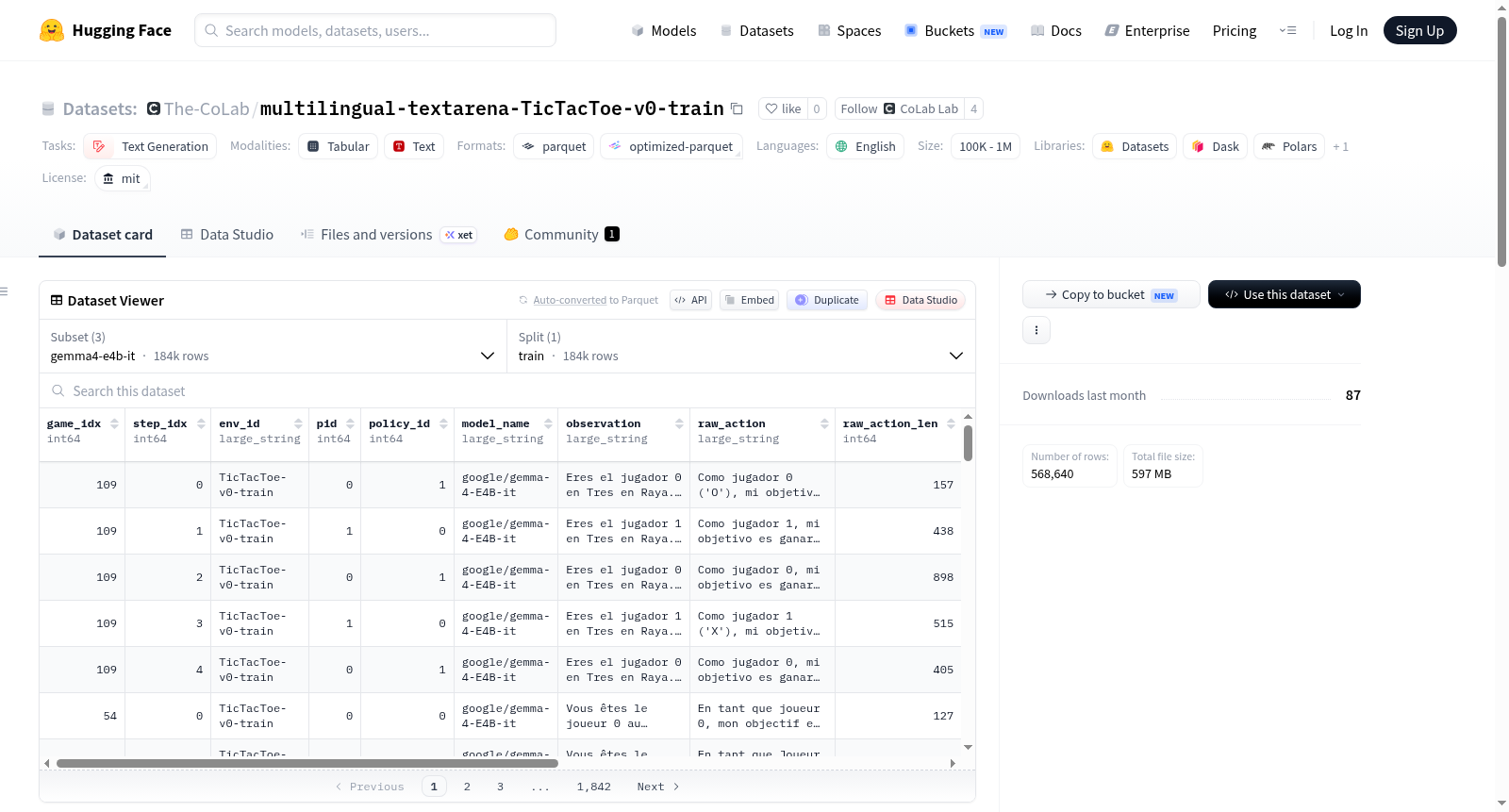Show the +1 additional libraries
1509x812 pixels.
[1340, 146]
